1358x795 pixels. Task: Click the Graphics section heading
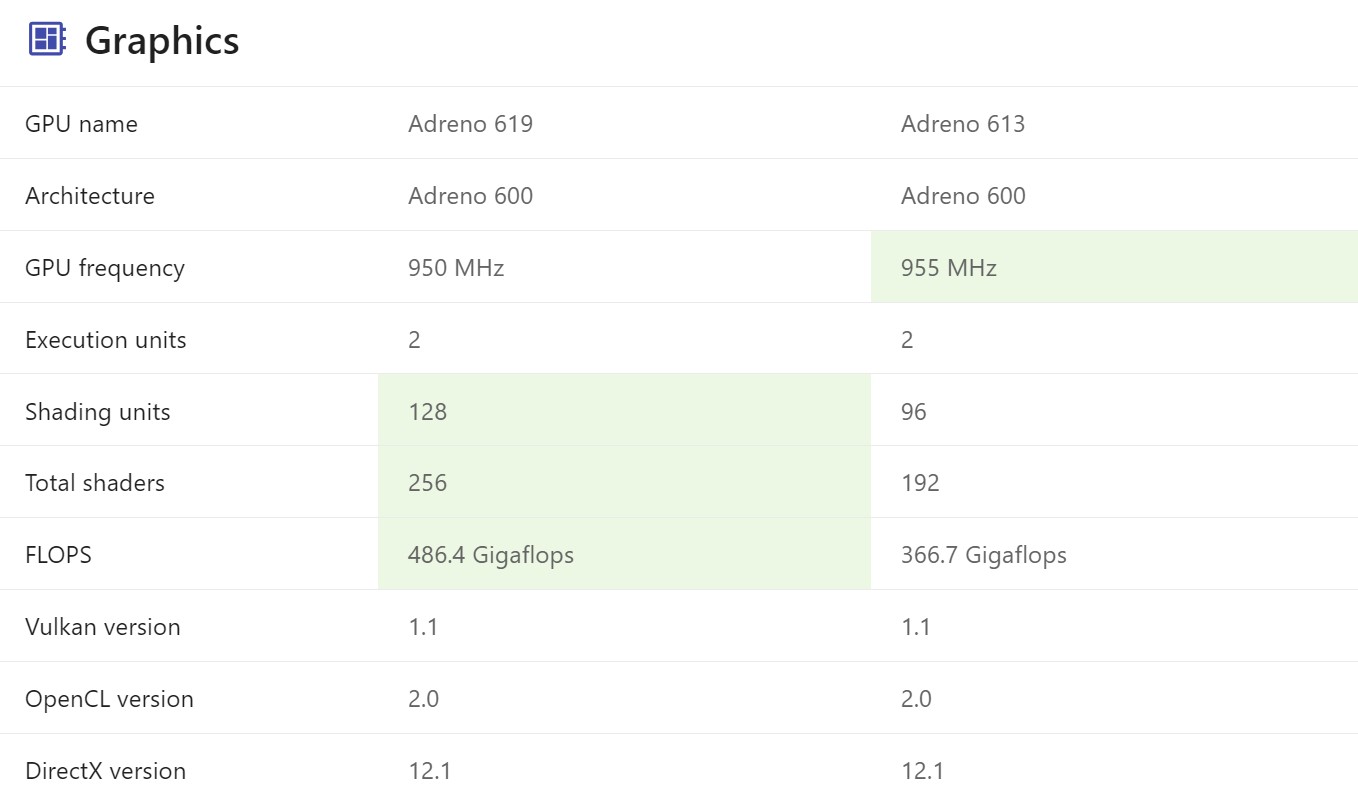[x=162, y=41]
